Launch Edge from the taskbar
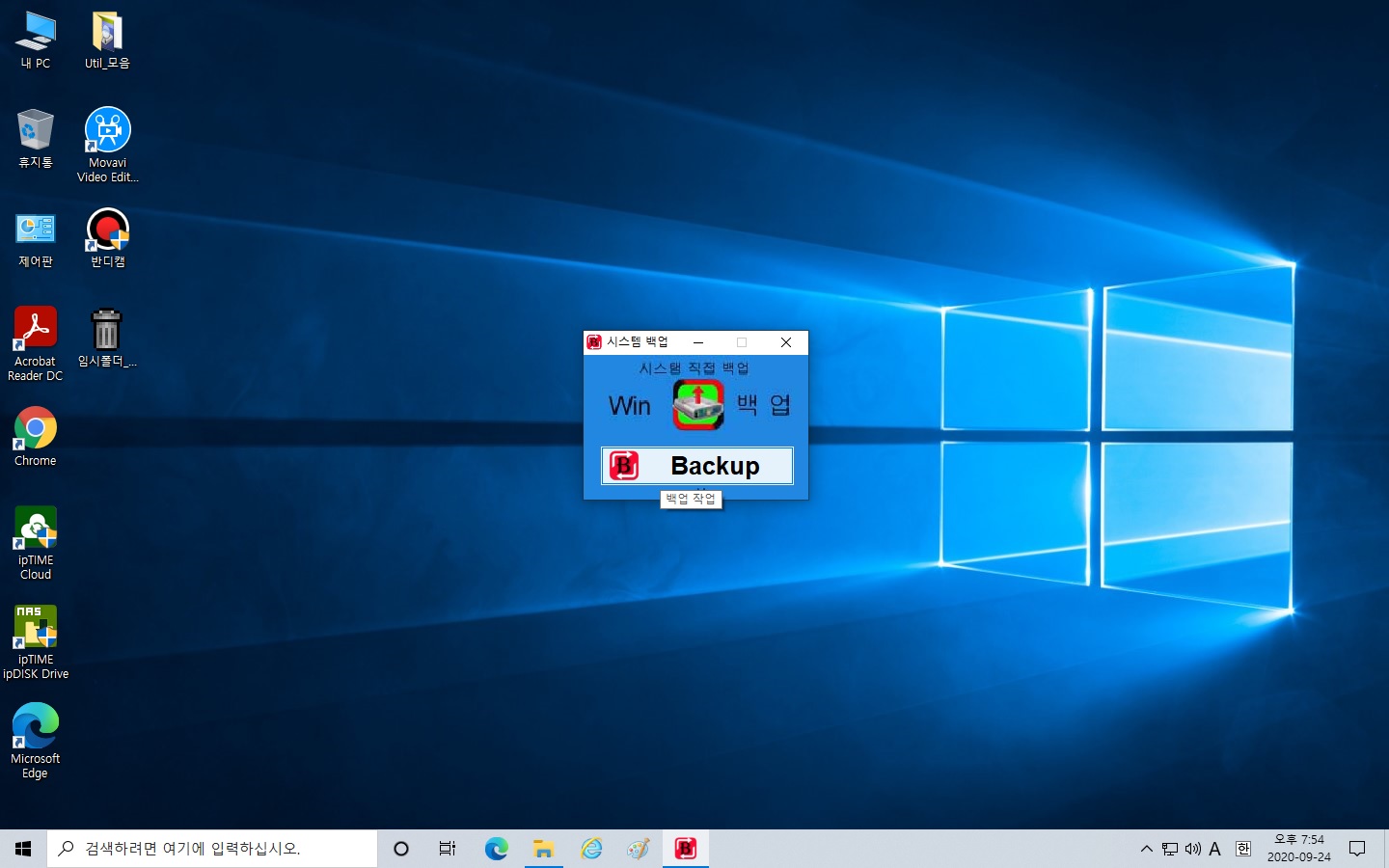1389x868 pixels. [x=496, y=849]
